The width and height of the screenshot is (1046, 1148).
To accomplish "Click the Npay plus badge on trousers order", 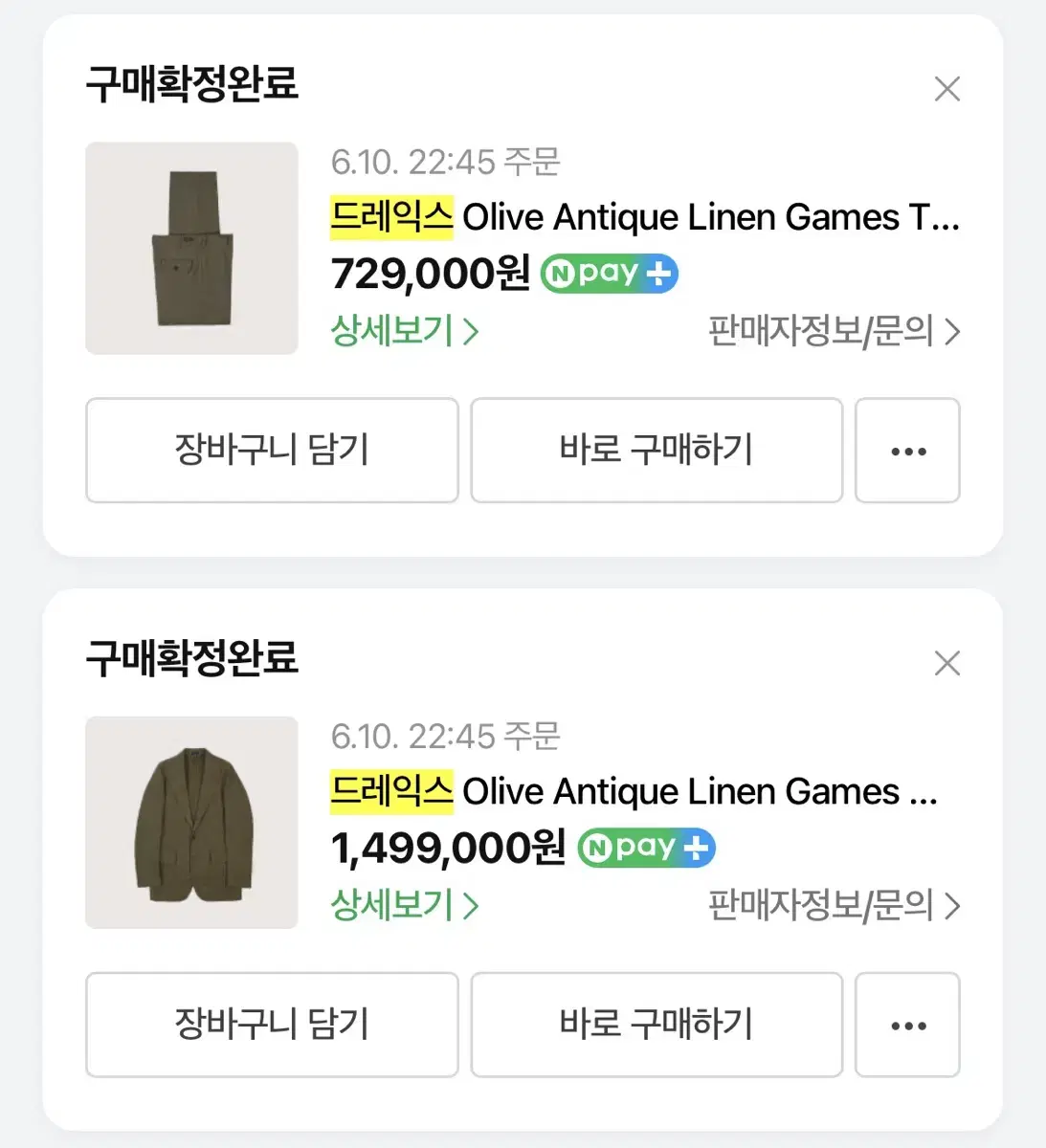I will pyautogui.click(x=610, y=274).
